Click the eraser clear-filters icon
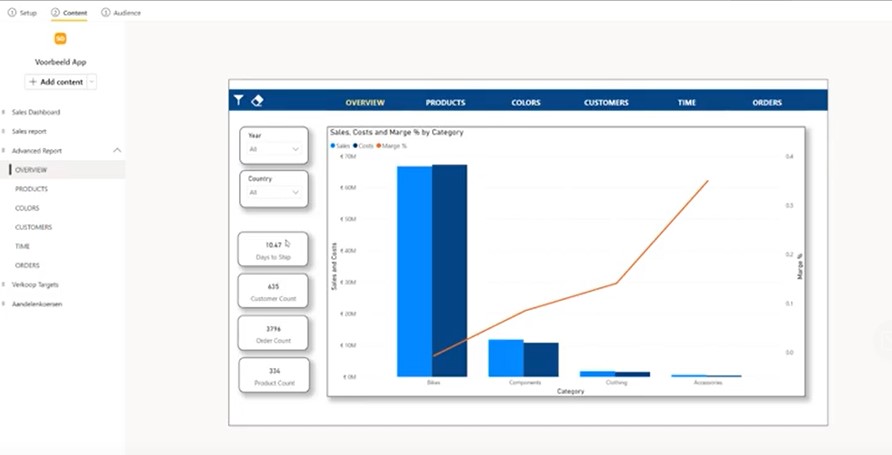This screenshot has width=892, height=455. [x=257, y=101]
